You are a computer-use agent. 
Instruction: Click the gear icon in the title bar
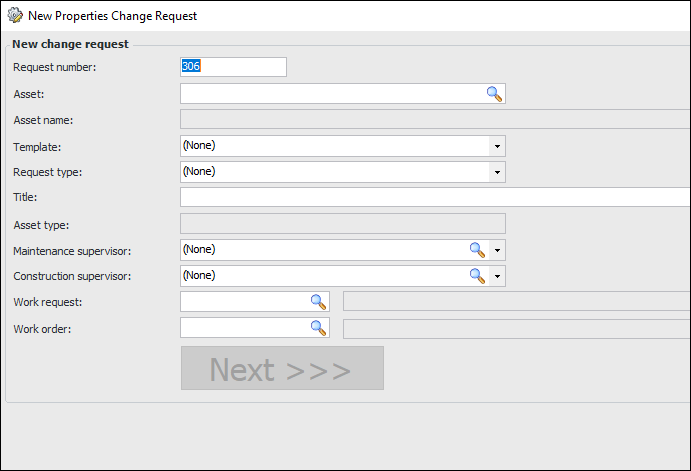14,16
